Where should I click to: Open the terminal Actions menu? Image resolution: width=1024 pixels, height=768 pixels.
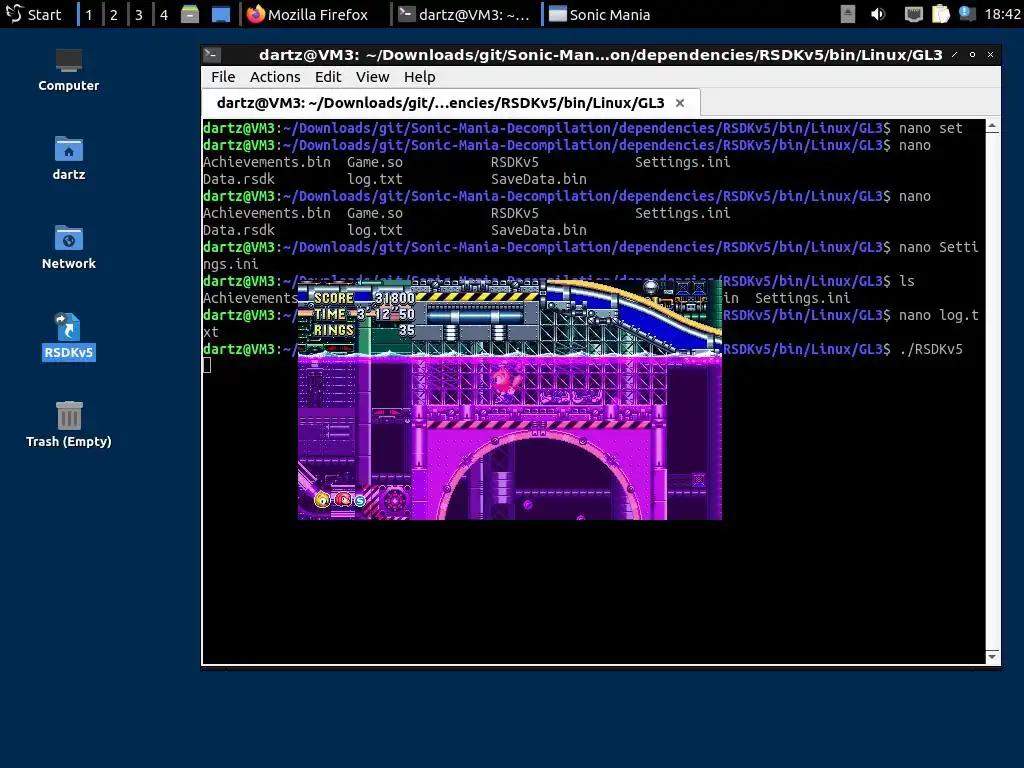pos(275,77)
